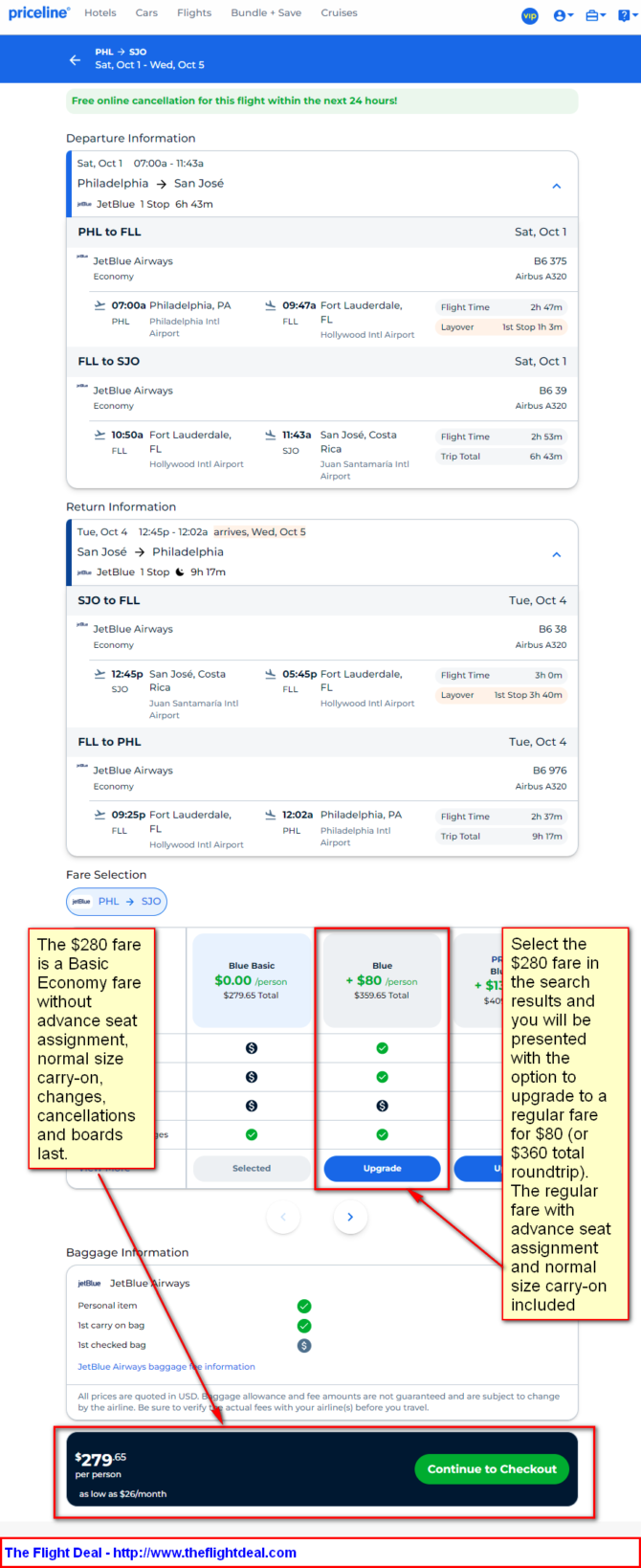This screenshot has width=641, height=1568.
Task: Click the 1st carry on bag check icon
Action: coord(304,1326)
